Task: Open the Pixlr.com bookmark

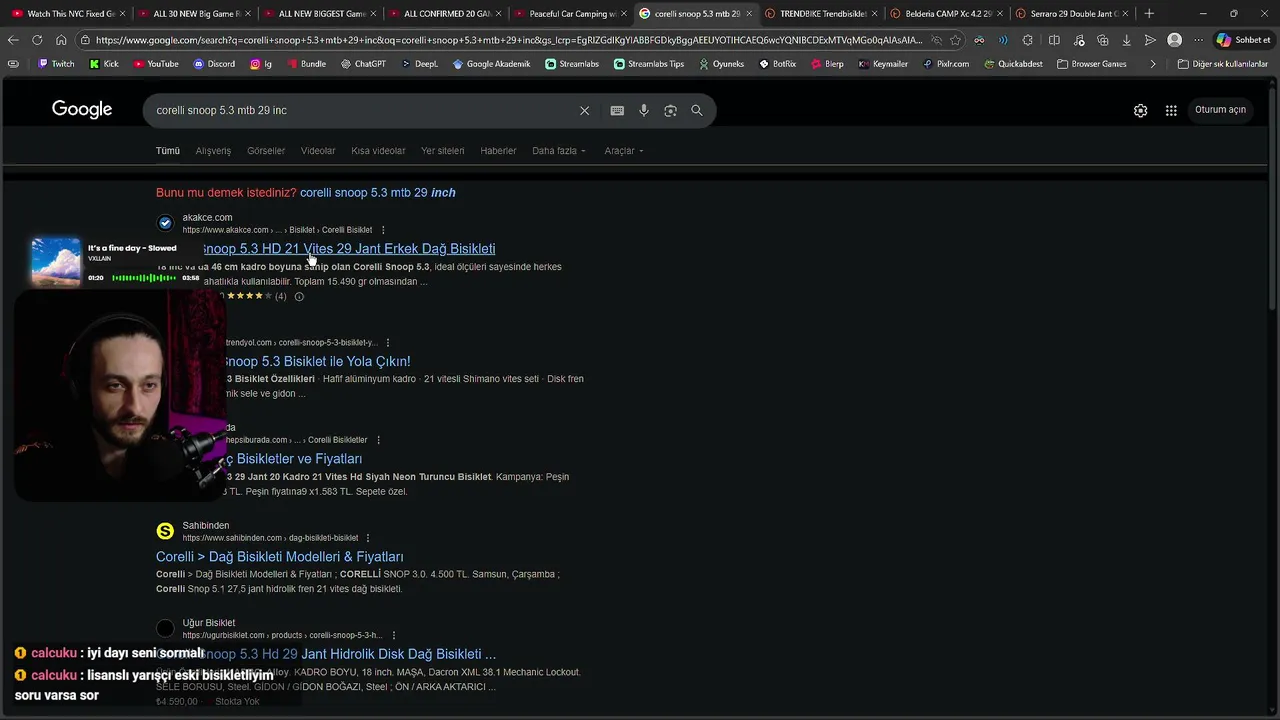Action: [x=946, y=64]
